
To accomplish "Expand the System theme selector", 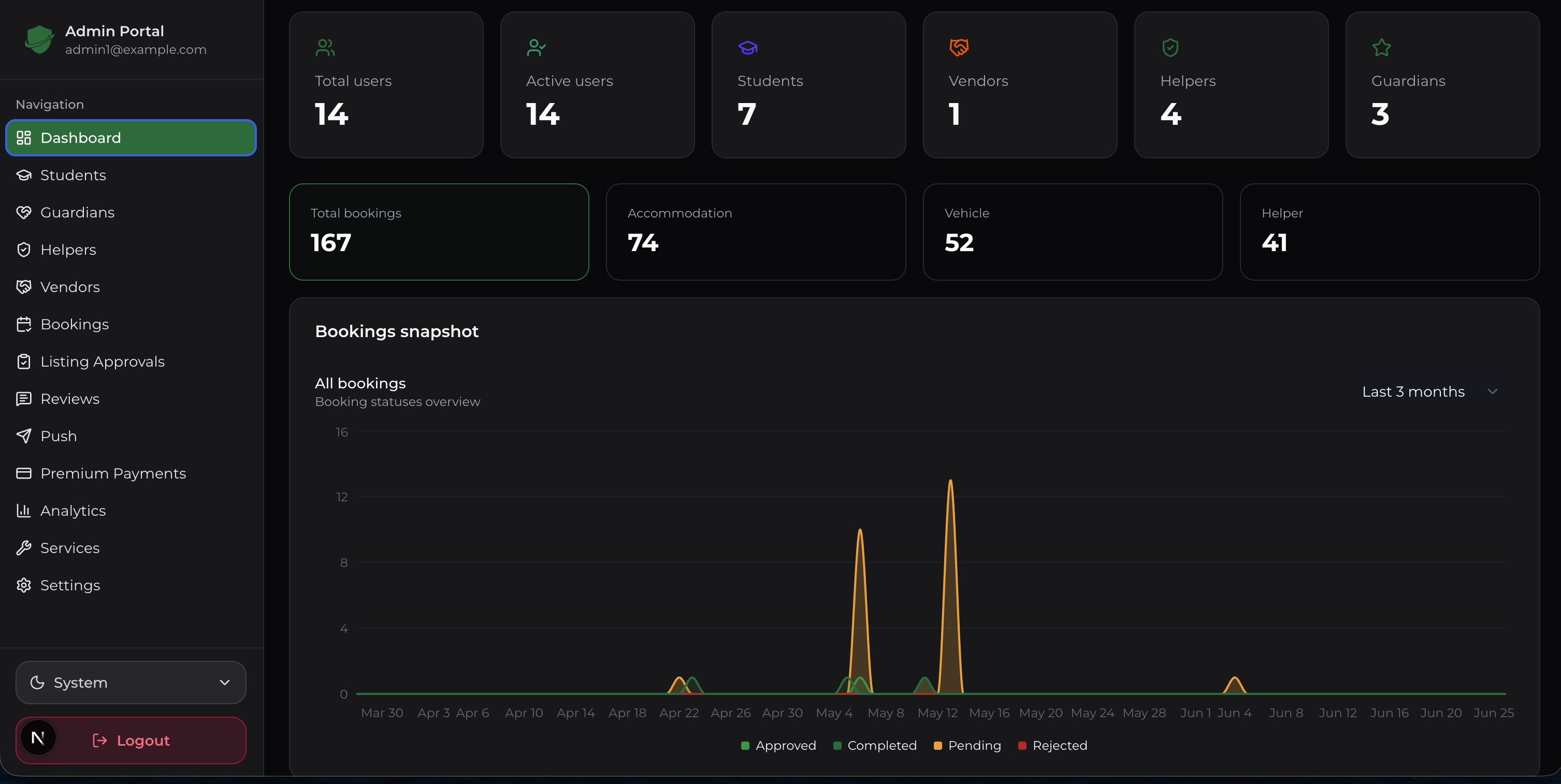I will tap(131, 683).
